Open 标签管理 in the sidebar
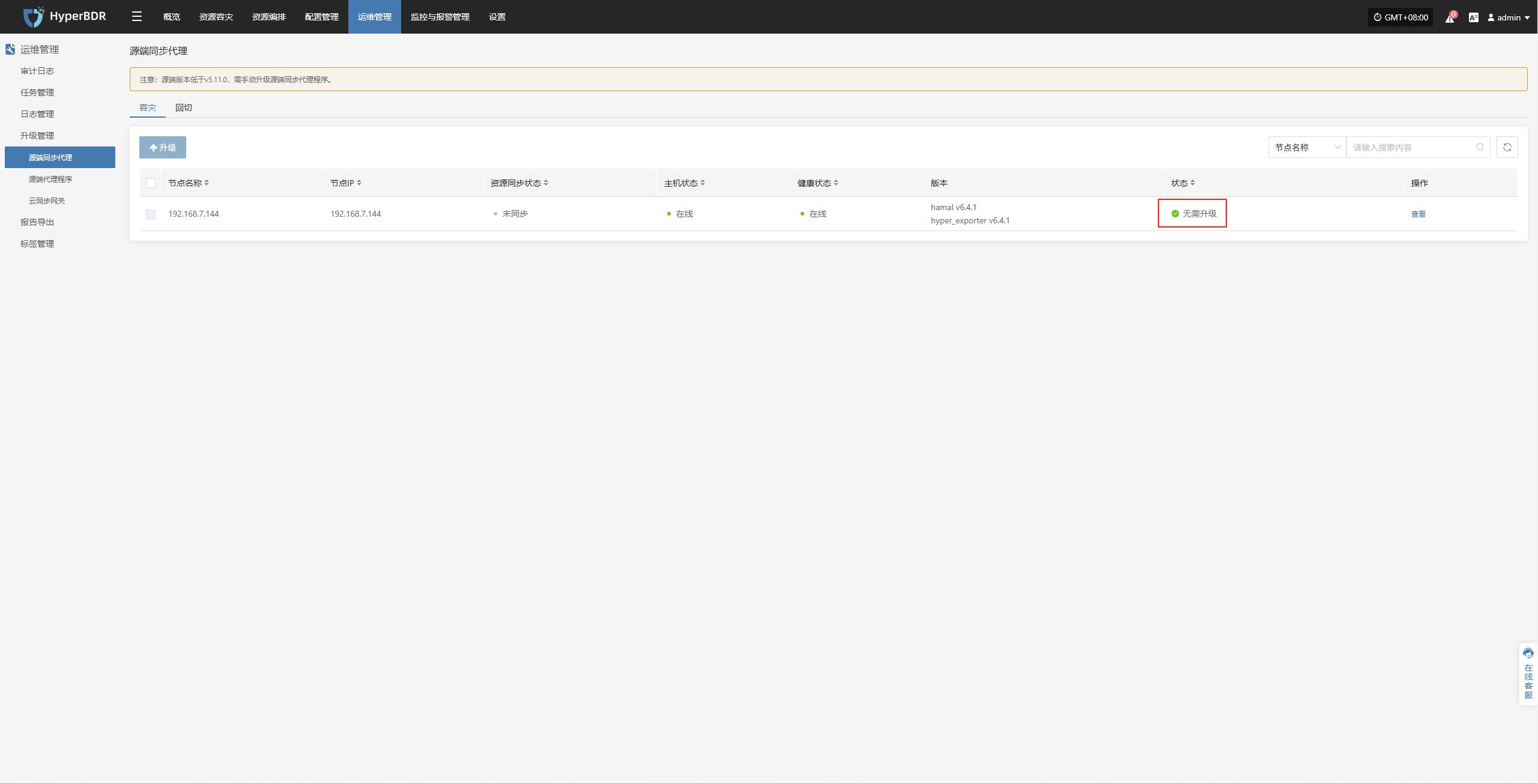This screenshot has height=784, width=1538. 37,244
